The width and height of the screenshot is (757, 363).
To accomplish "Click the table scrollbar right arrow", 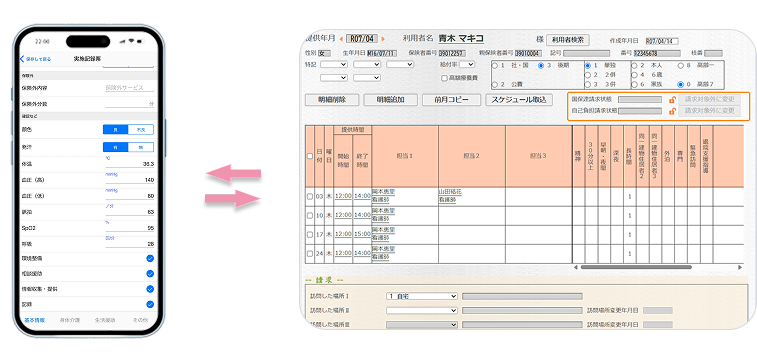I will click(x=740, y=267).
